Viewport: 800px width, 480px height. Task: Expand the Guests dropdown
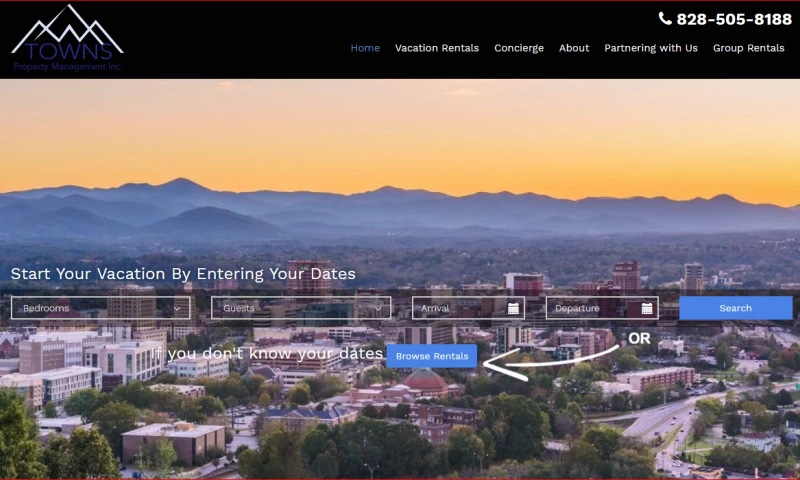[x=301, y=308]
